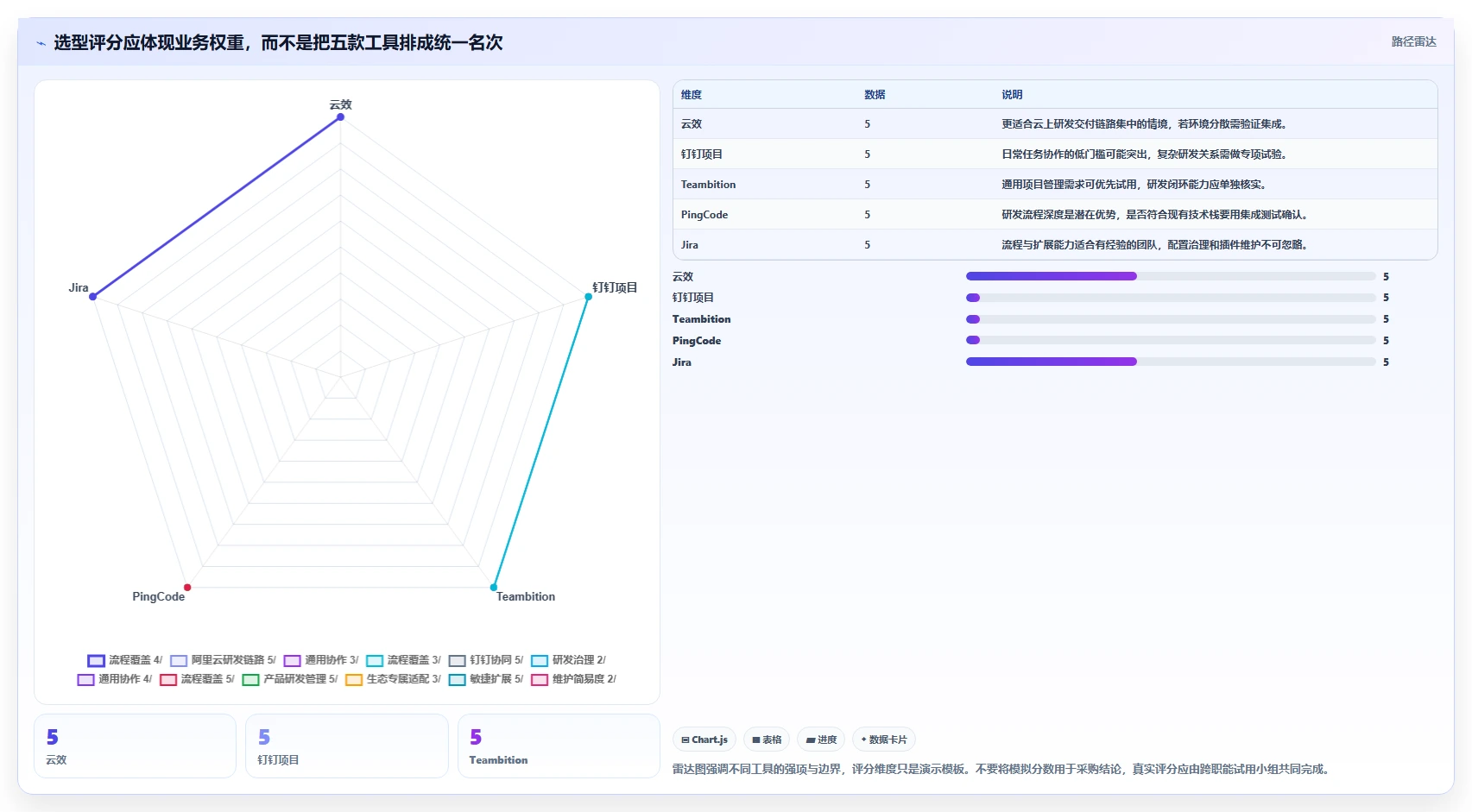Viewport: 1472px width, 812px height.
Task: Click the 路径雷达 label in header
Action: point(1413,41)
